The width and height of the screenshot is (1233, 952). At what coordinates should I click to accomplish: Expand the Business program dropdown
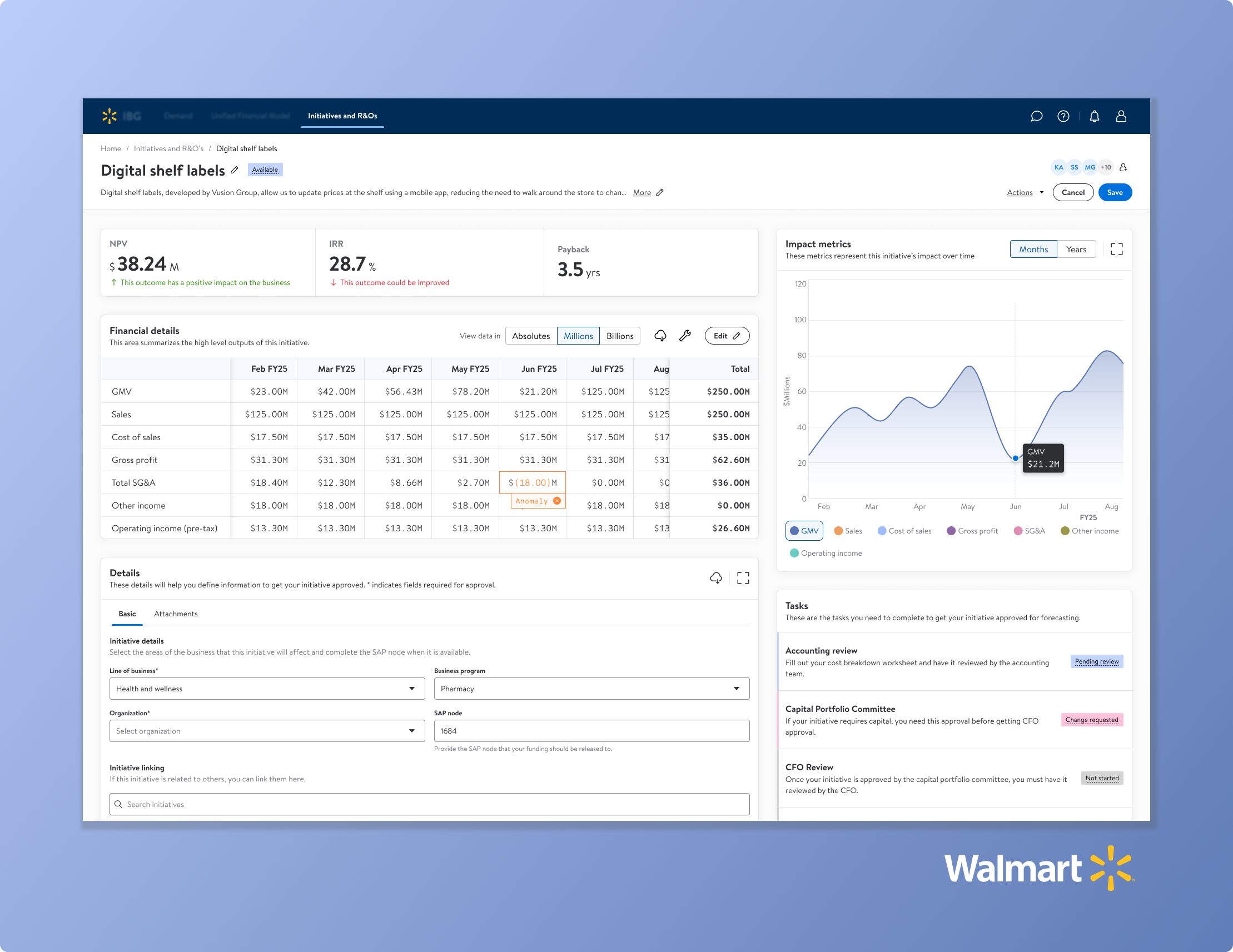coord(591,689)
